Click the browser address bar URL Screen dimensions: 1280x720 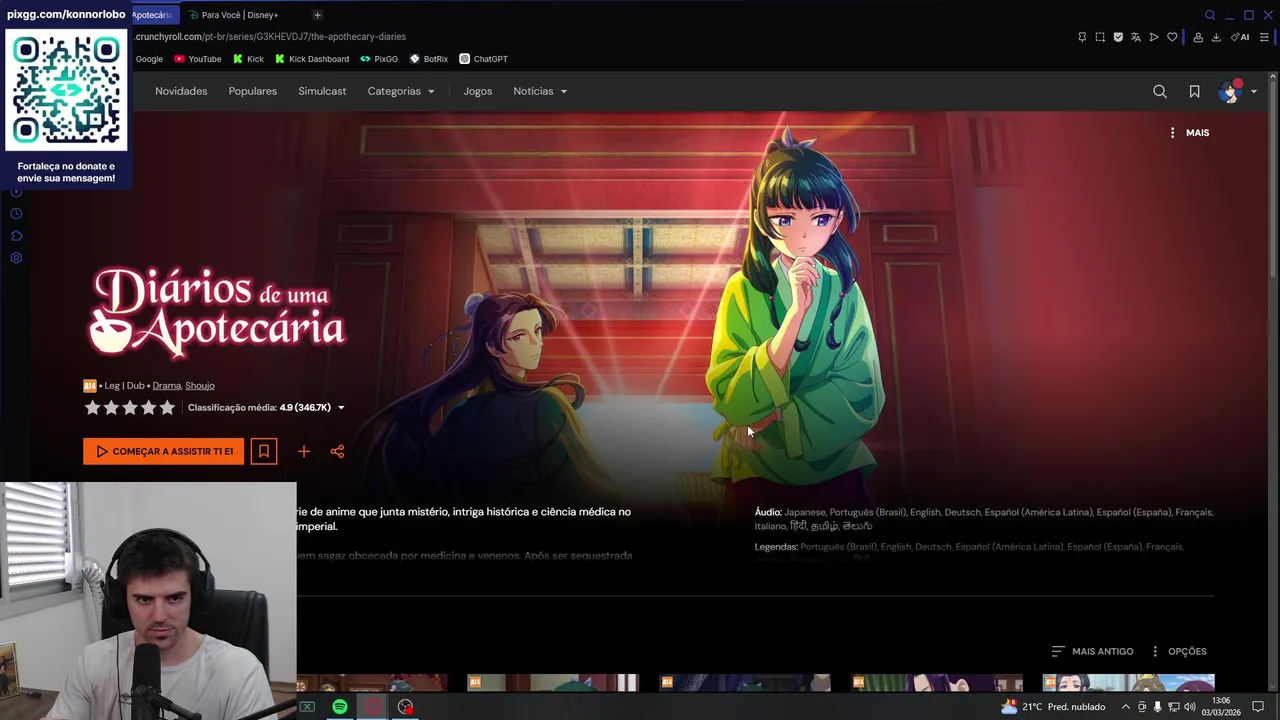271,37
